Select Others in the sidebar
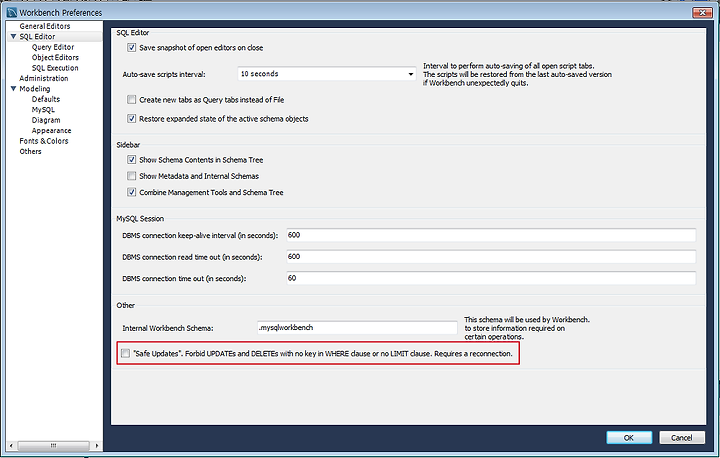Viewport: 720px width, 458px height. coord(30,152)
